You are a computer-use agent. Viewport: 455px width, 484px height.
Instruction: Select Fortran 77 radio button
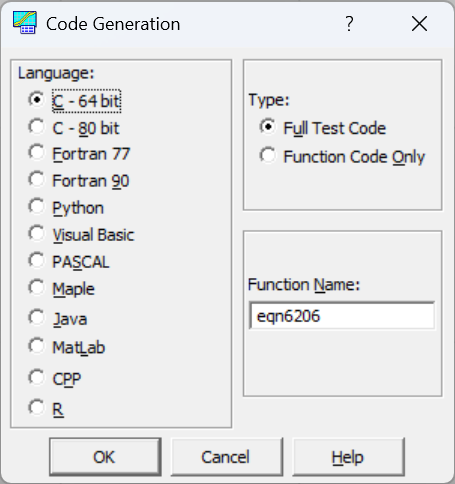pyautogui.click(x=79, y=154)
